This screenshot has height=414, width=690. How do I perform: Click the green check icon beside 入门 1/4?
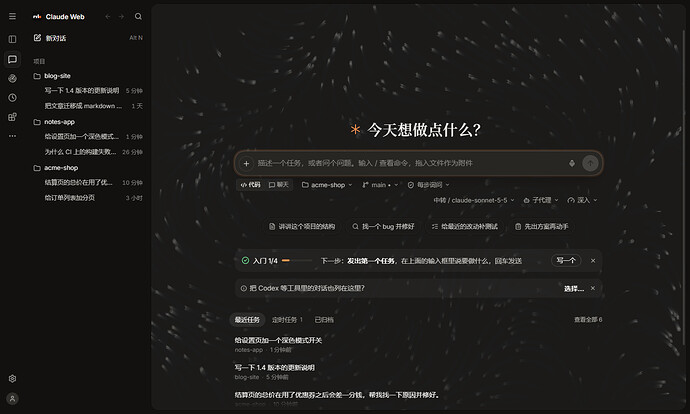pos(246,260)
